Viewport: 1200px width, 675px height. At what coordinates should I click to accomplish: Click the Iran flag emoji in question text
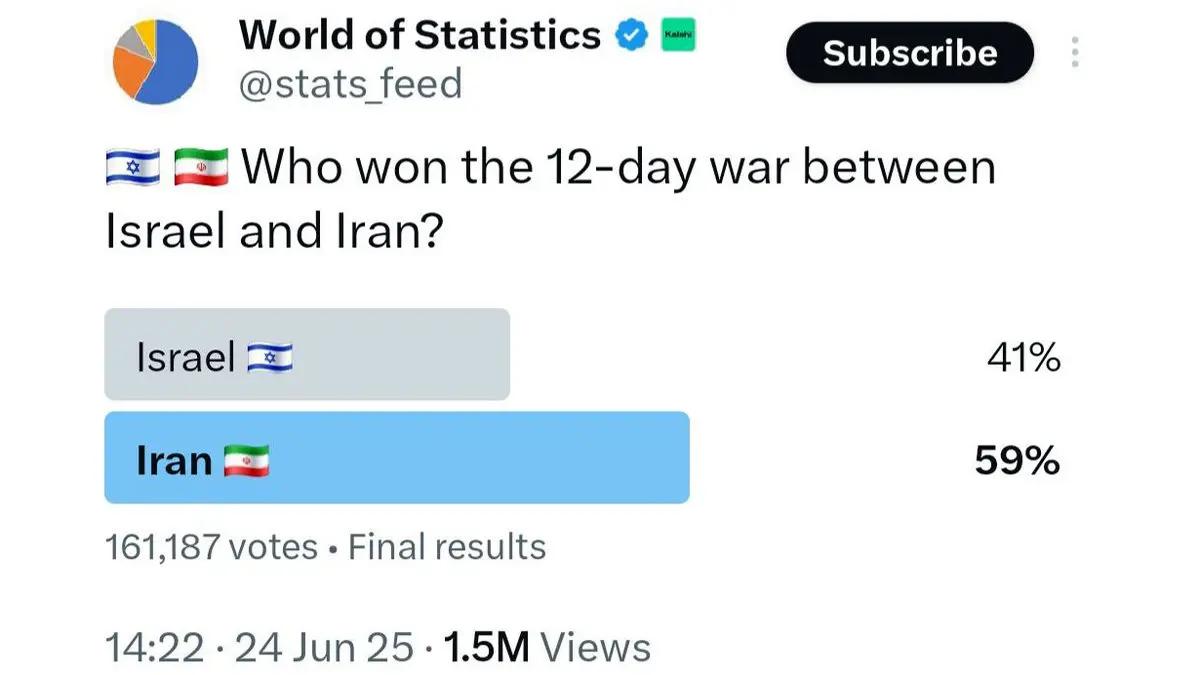tap(201, 167)
